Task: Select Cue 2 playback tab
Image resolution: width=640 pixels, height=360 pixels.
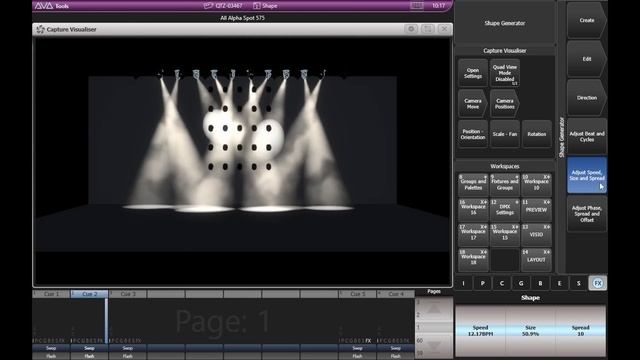Action: pos(89,294)
